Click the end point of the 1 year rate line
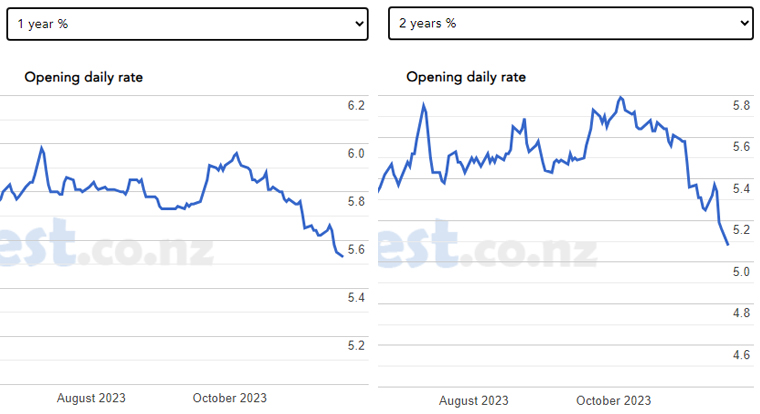 click(x=342, y=257)
